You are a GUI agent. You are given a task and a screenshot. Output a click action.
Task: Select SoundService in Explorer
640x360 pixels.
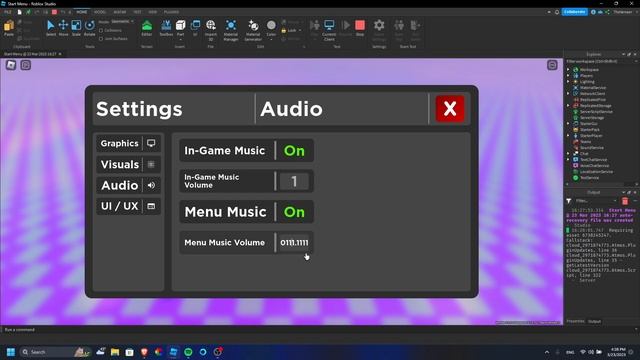pyautogui.click(x=592, y=147)
